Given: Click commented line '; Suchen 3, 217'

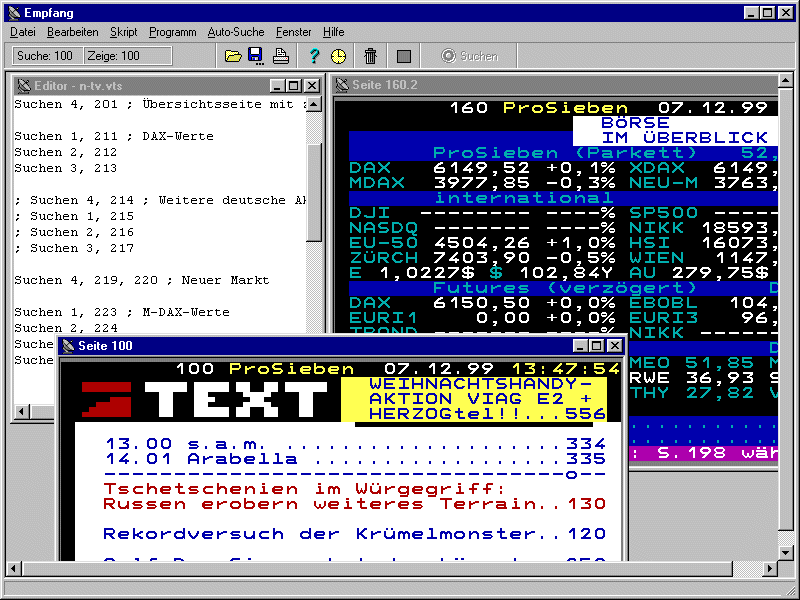Looking at the screenshot, I should 73,248.
